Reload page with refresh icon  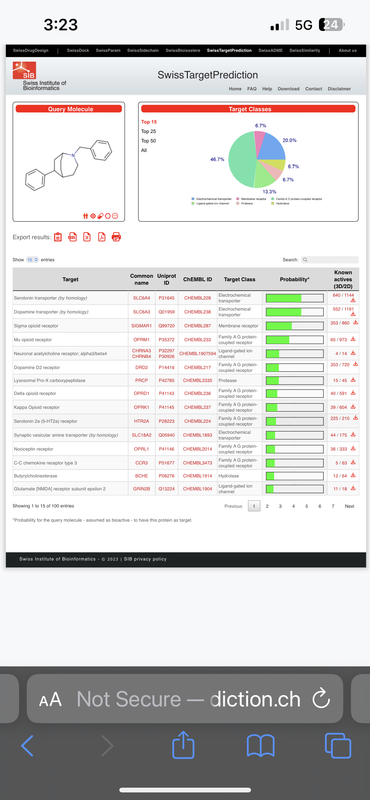321,699
